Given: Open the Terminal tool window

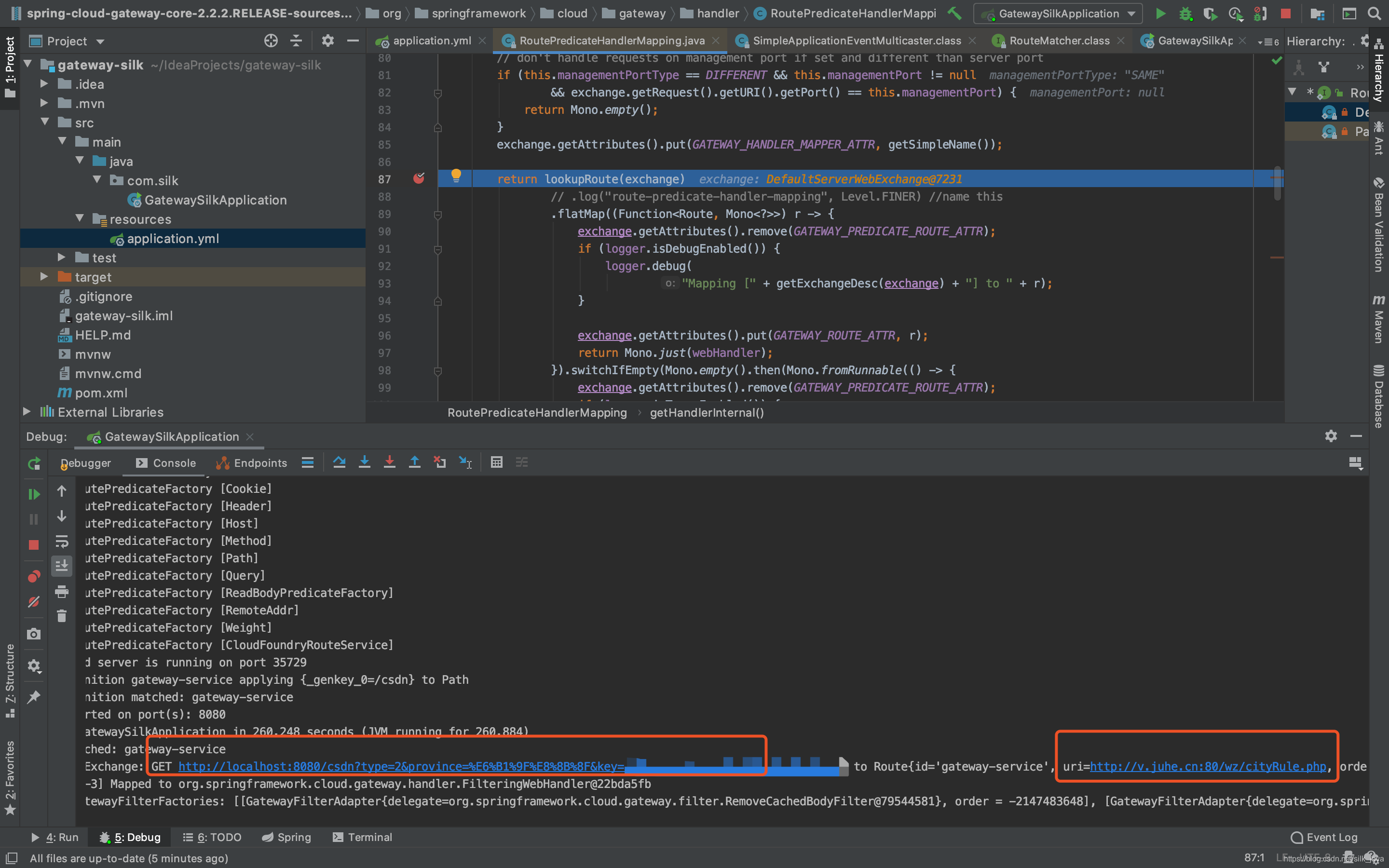Looking at the screenshot, I should [363, 838].
